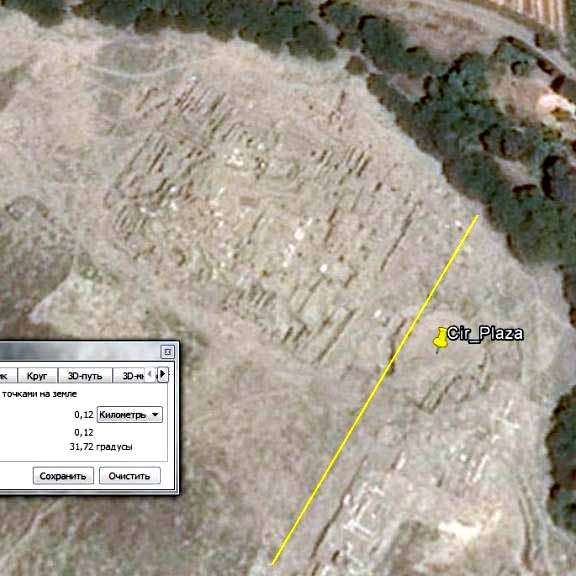Click the 0,12 value beside Километры
The height and width of the screenshot is (576, 576).
[84, 415]
